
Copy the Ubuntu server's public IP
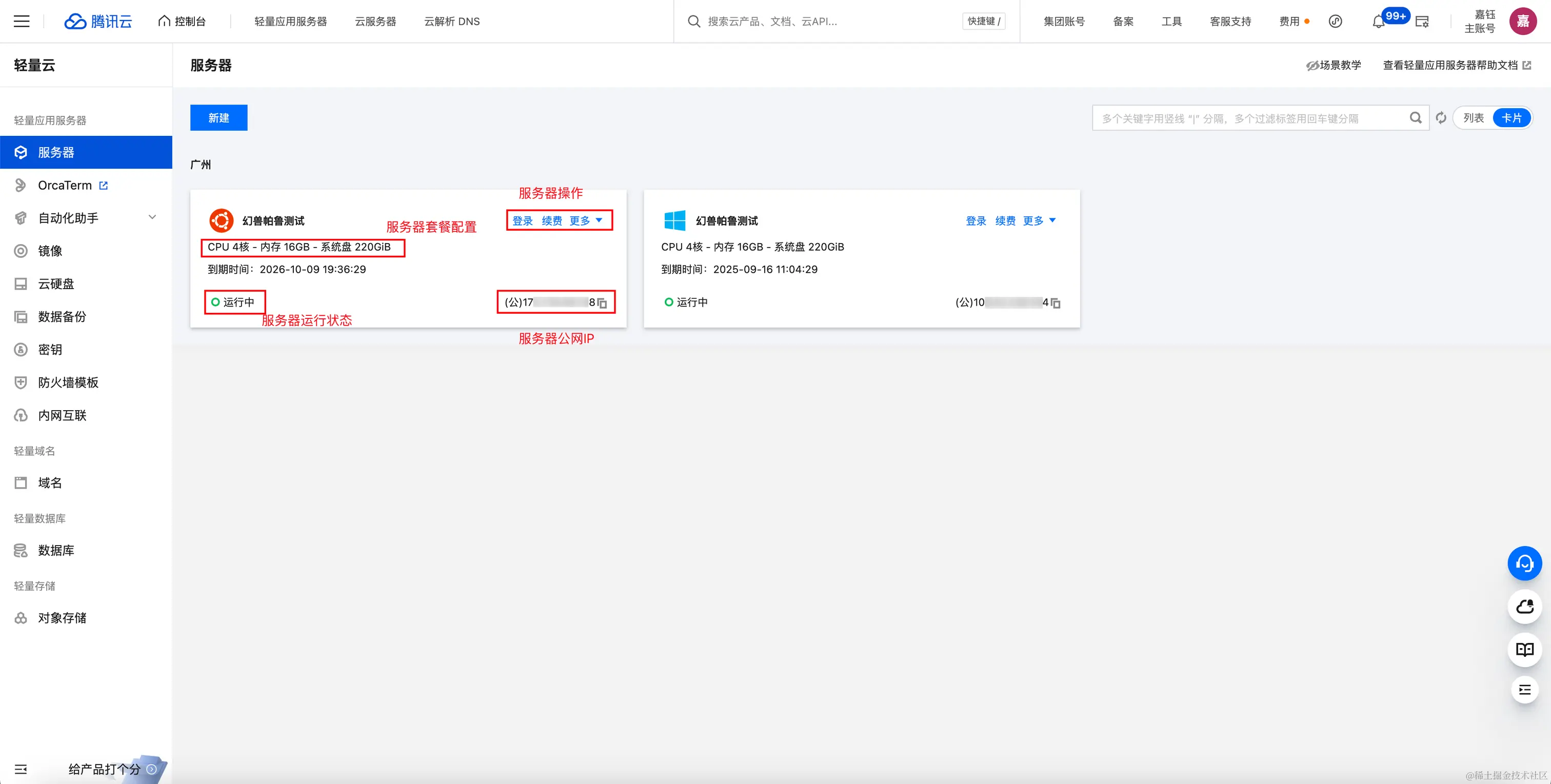pyautogui.click(x=602, y=303)
